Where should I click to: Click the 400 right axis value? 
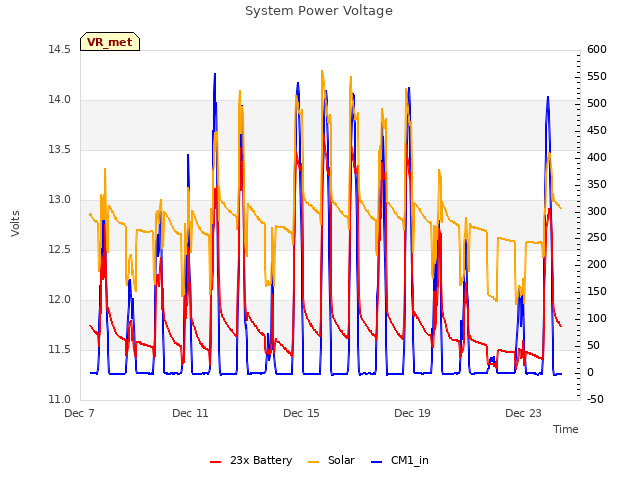597,158
